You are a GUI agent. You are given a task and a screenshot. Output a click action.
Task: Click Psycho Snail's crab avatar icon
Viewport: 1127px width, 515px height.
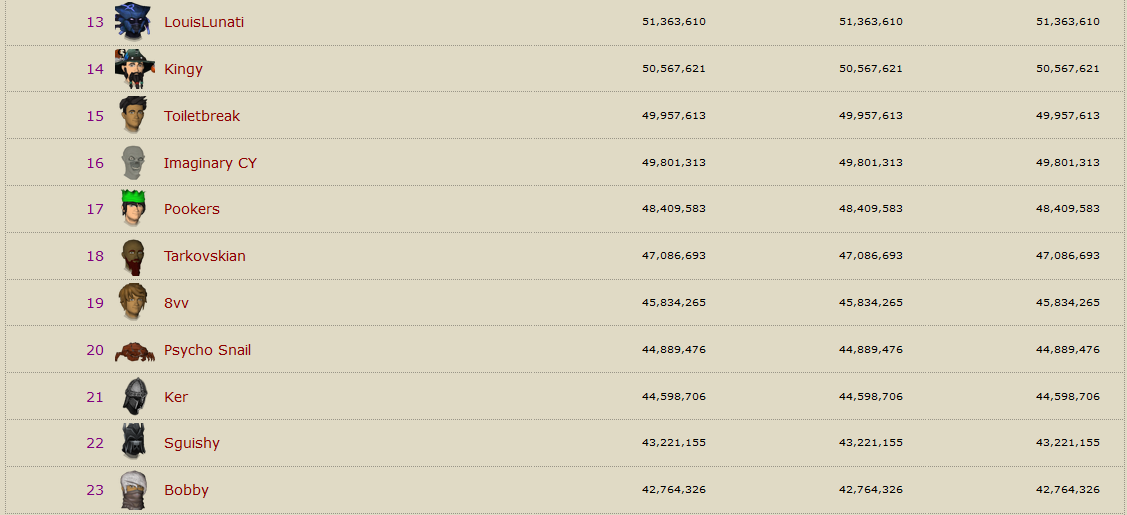[x=133, y=351]
